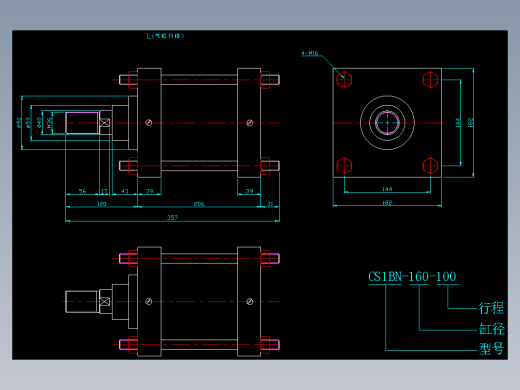Select the 357 overall length dimension
Screen dimensions: 520x390
click(x=172, y=218)
